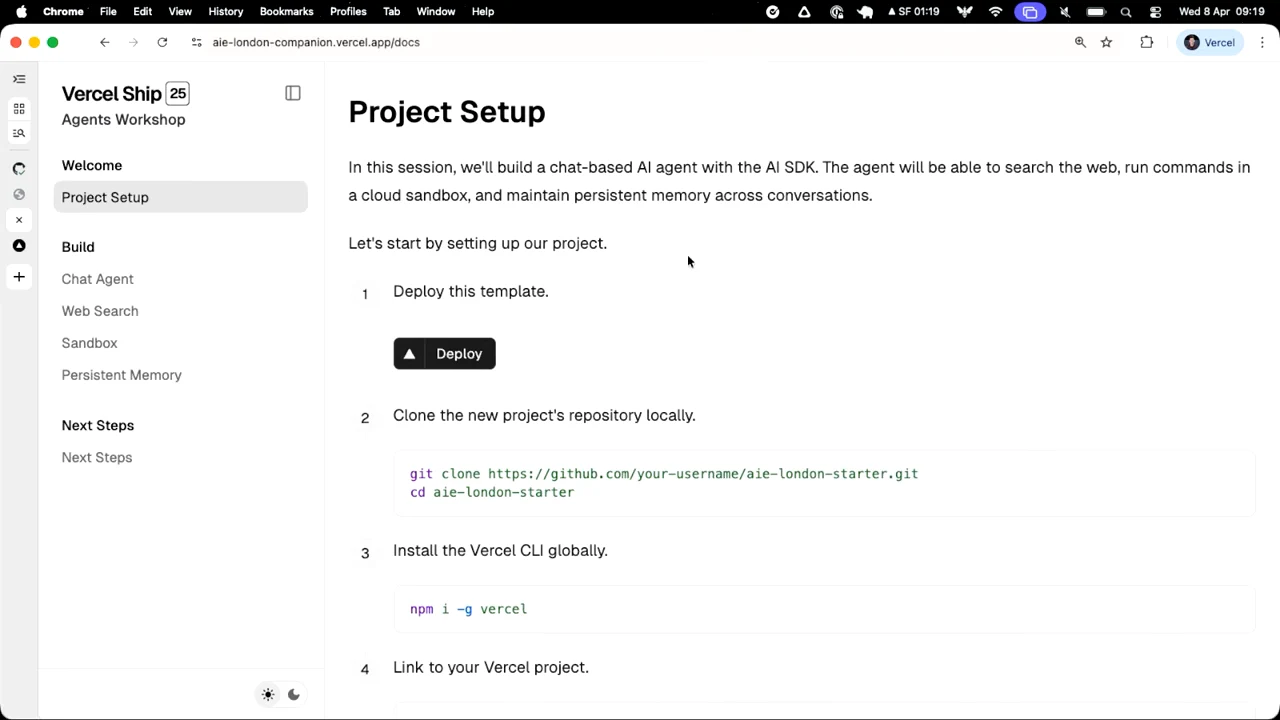The height and width of the screenshot is (720, 1280).
Task: Open the Tab menu
Action: point(392,11)
